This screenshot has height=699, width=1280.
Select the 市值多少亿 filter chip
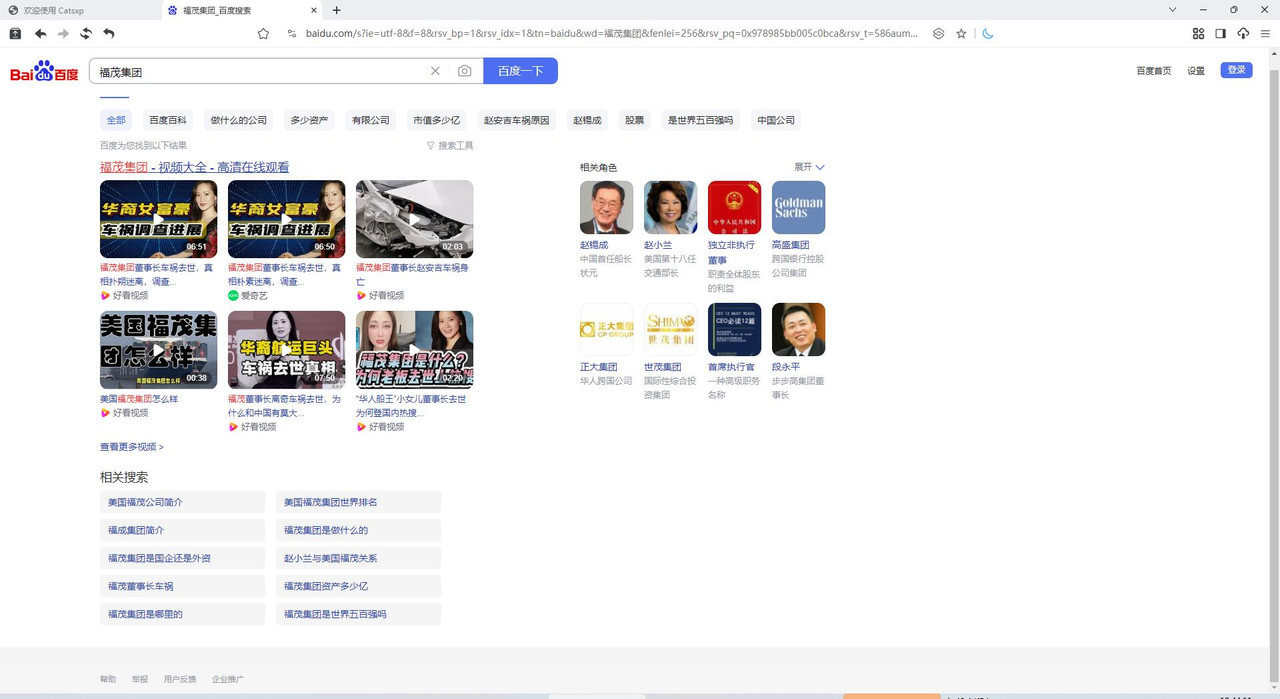click(437, 120)
